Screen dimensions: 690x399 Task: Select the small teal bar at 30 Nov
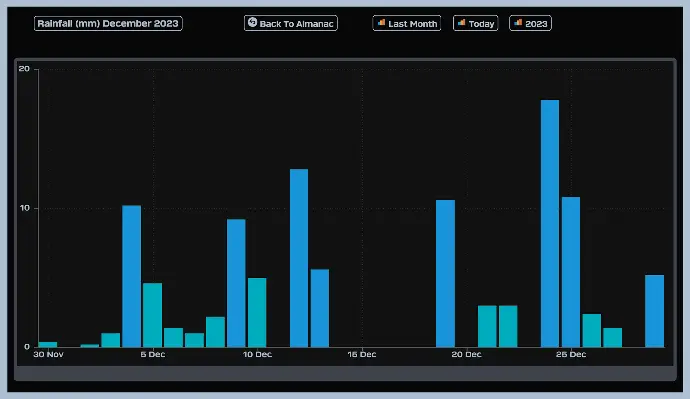point(48,344)
